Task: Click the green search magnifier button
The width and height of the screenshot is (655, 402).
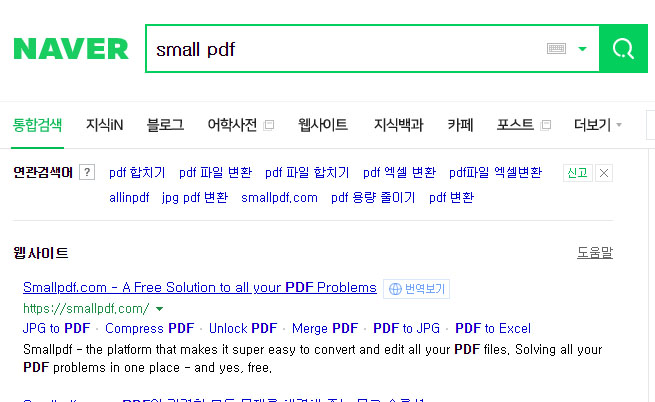Action: pos(623,48)
